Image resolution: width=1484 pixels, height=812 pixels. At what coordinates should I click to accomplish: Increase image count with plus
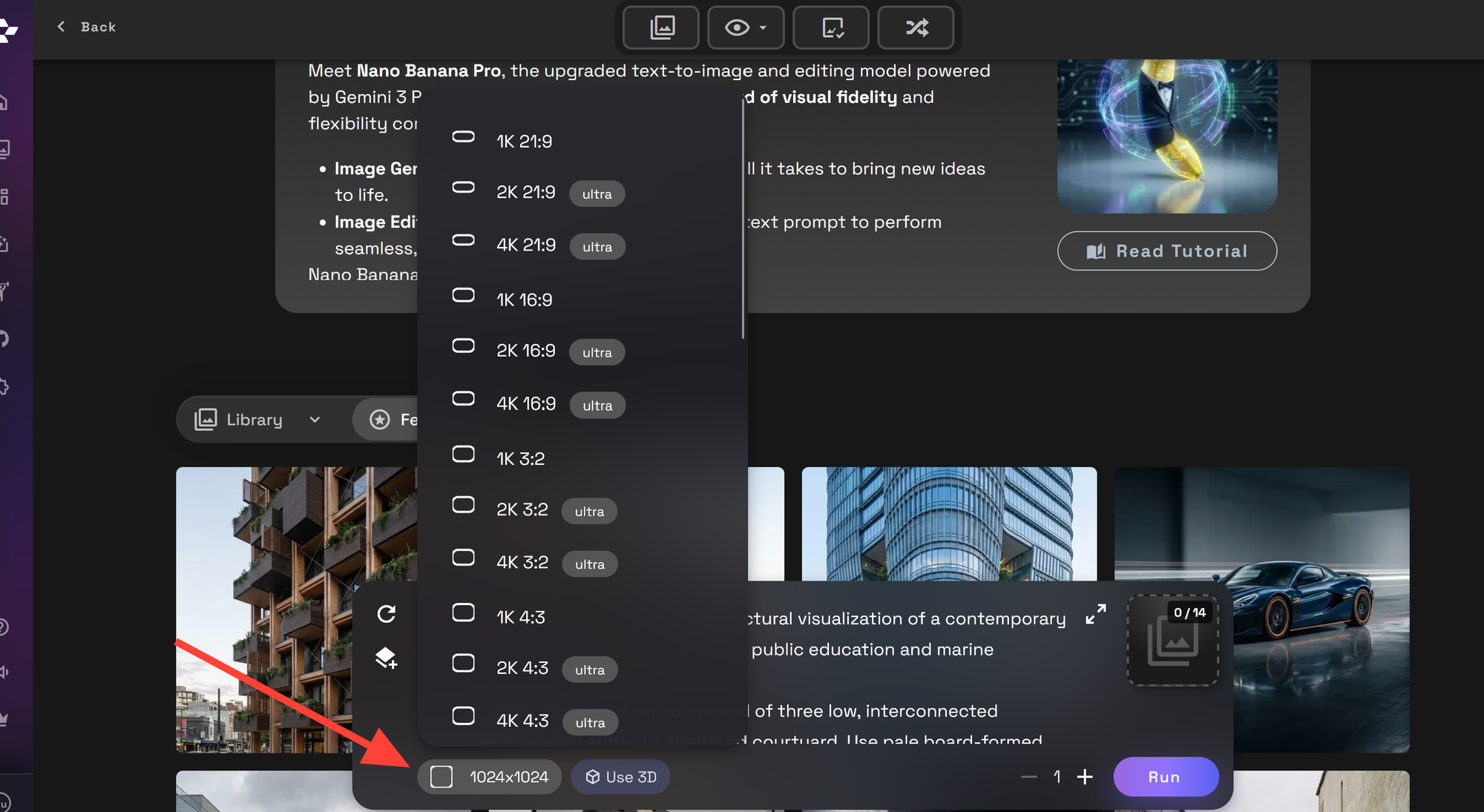1085,777
